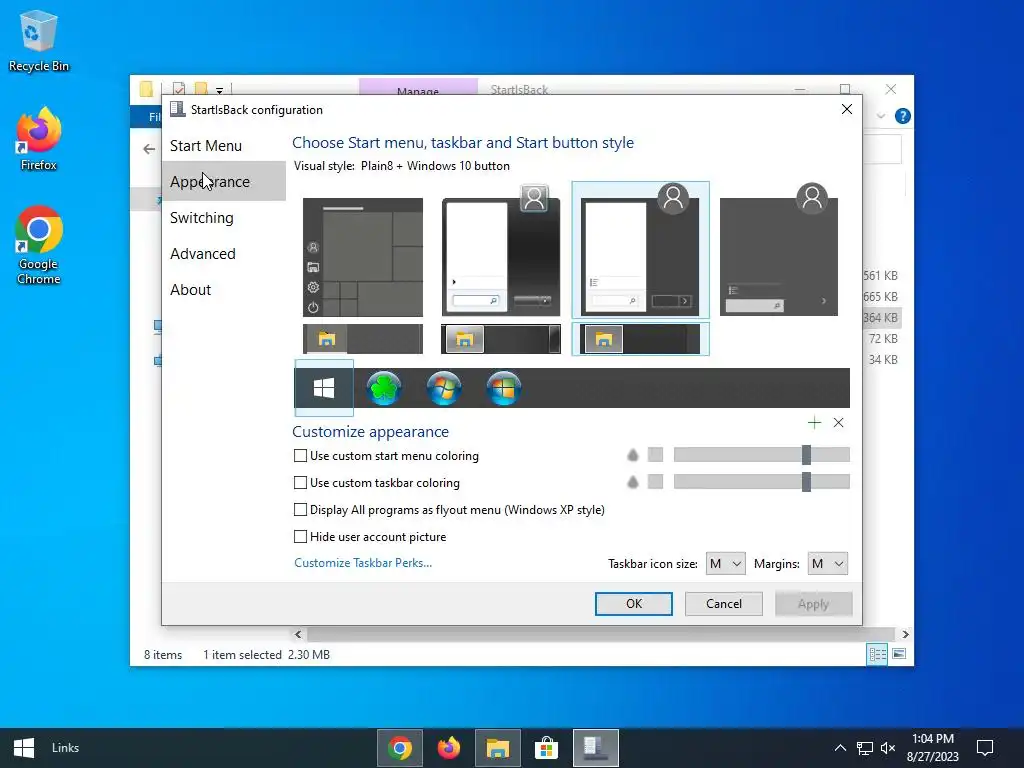Click the Links toolbar on the taskbar

click(65, 748)
